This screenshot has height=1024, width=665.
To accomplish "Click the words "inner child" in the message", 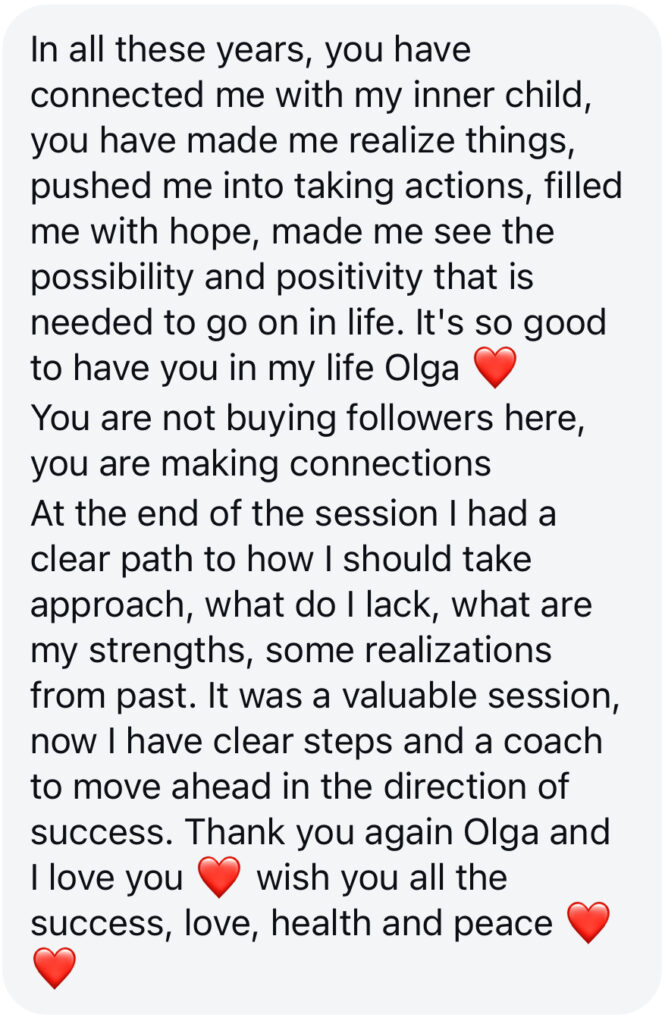I will pyautogui.click(x=501, y=95).
